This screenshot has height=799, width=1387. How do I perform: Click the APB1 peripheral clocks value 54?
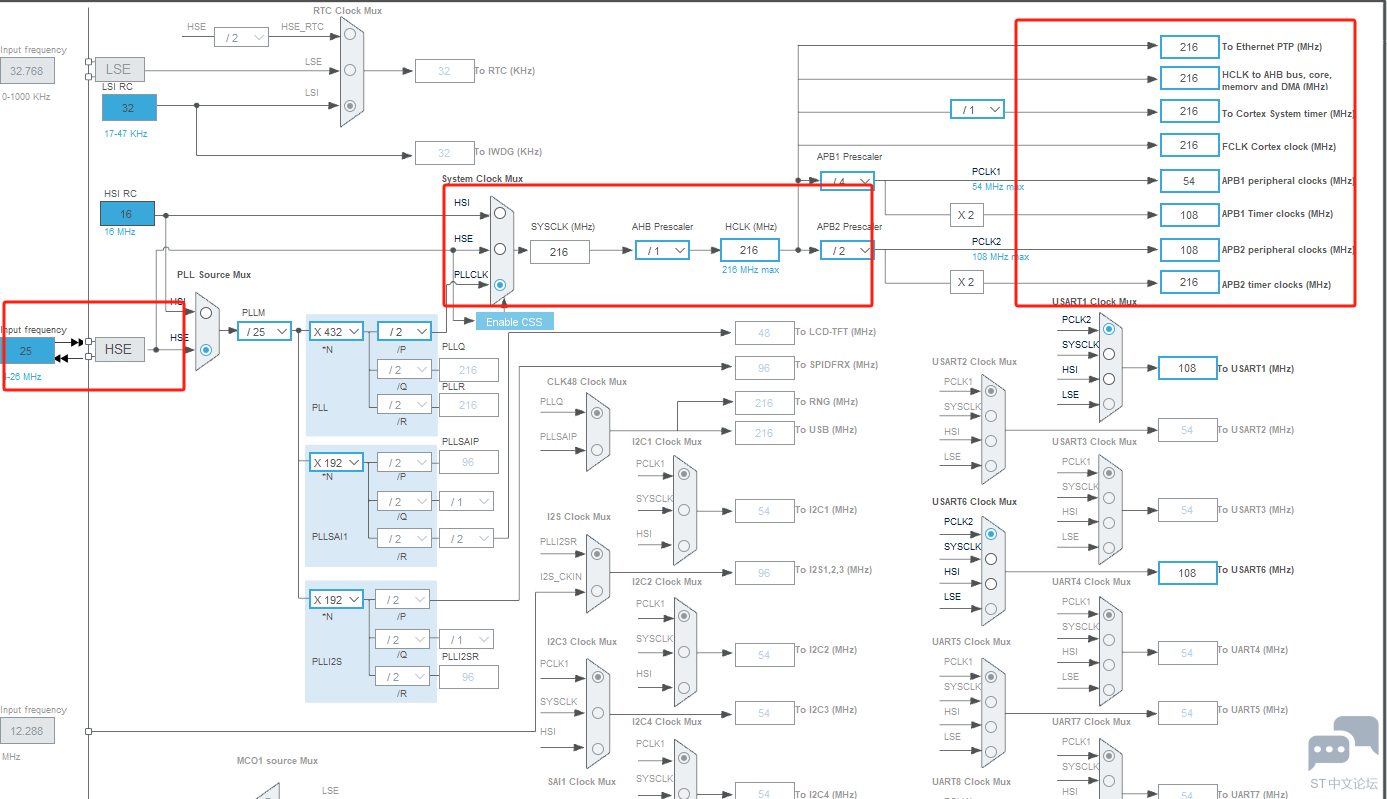coord(1189,181)
